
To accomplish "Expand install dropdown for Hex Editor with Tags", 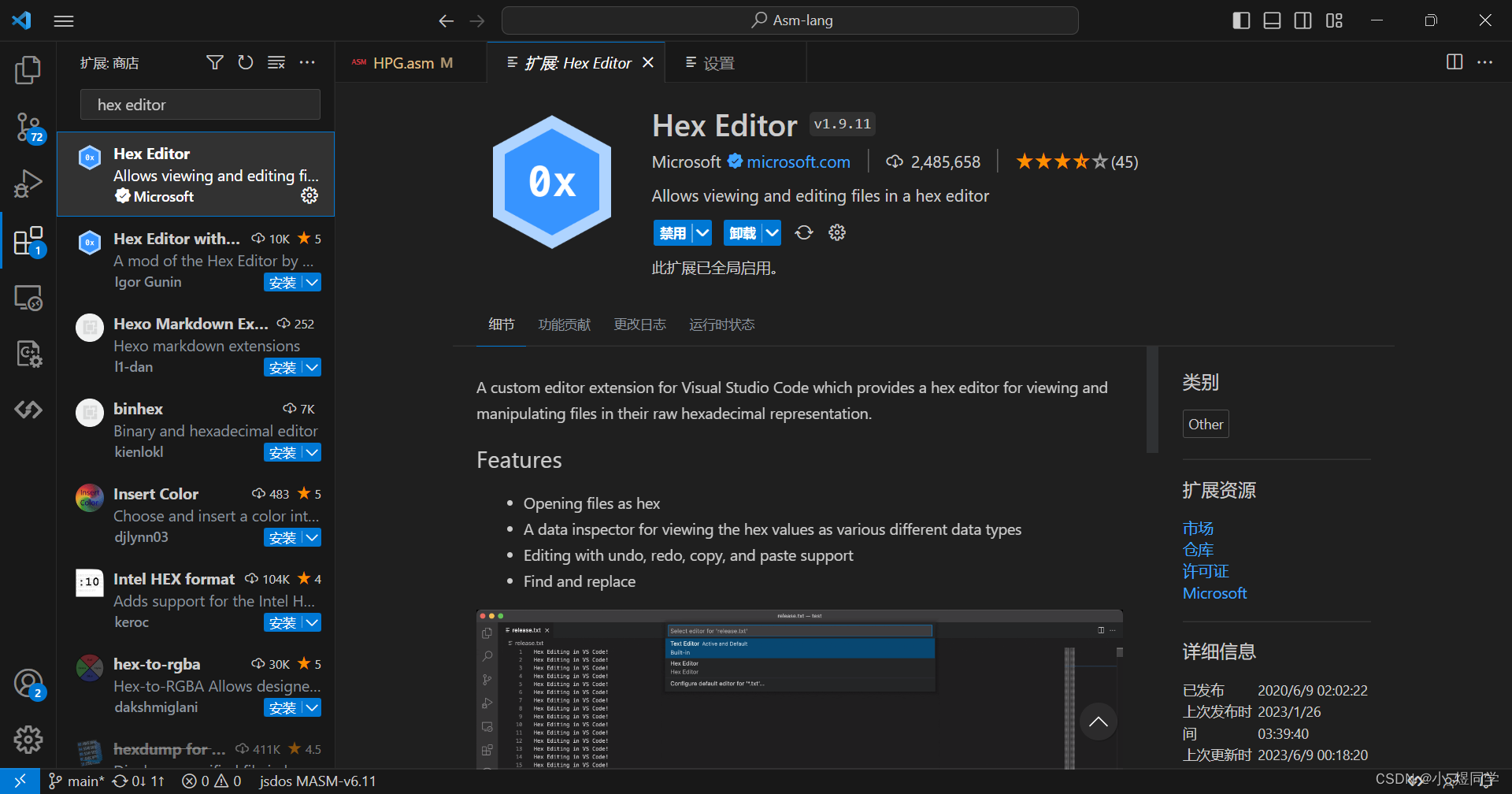I will coord(313,282).
